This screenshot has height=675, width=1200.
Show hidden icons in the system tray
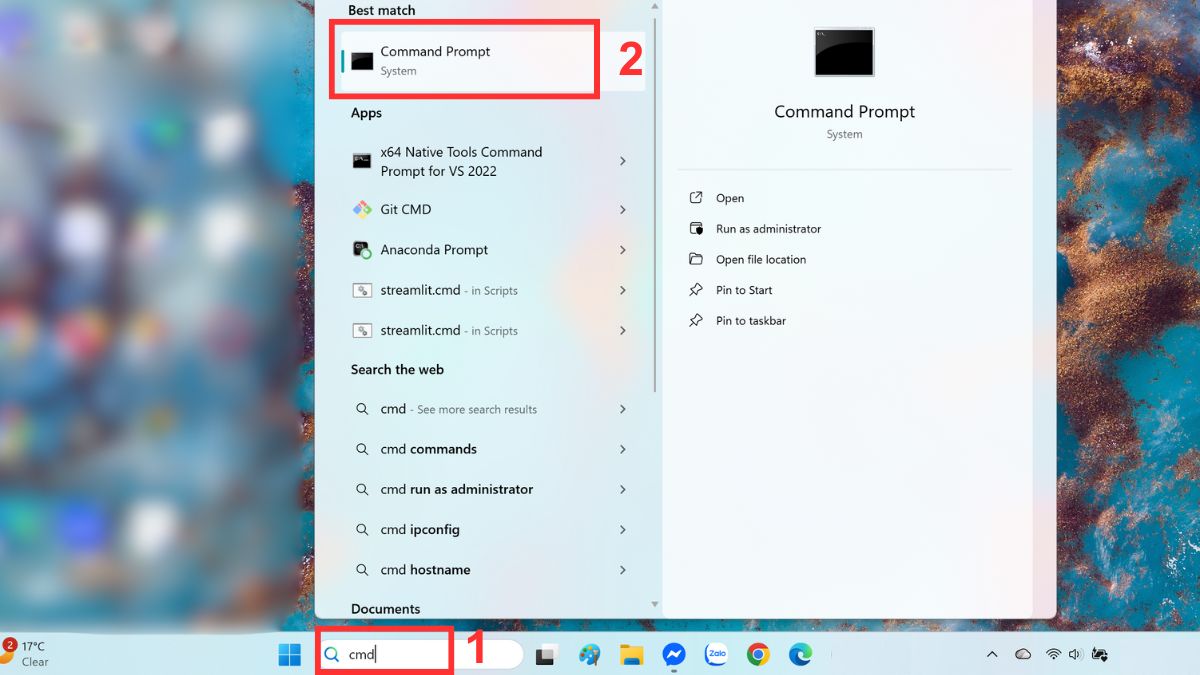coord(991,655)
